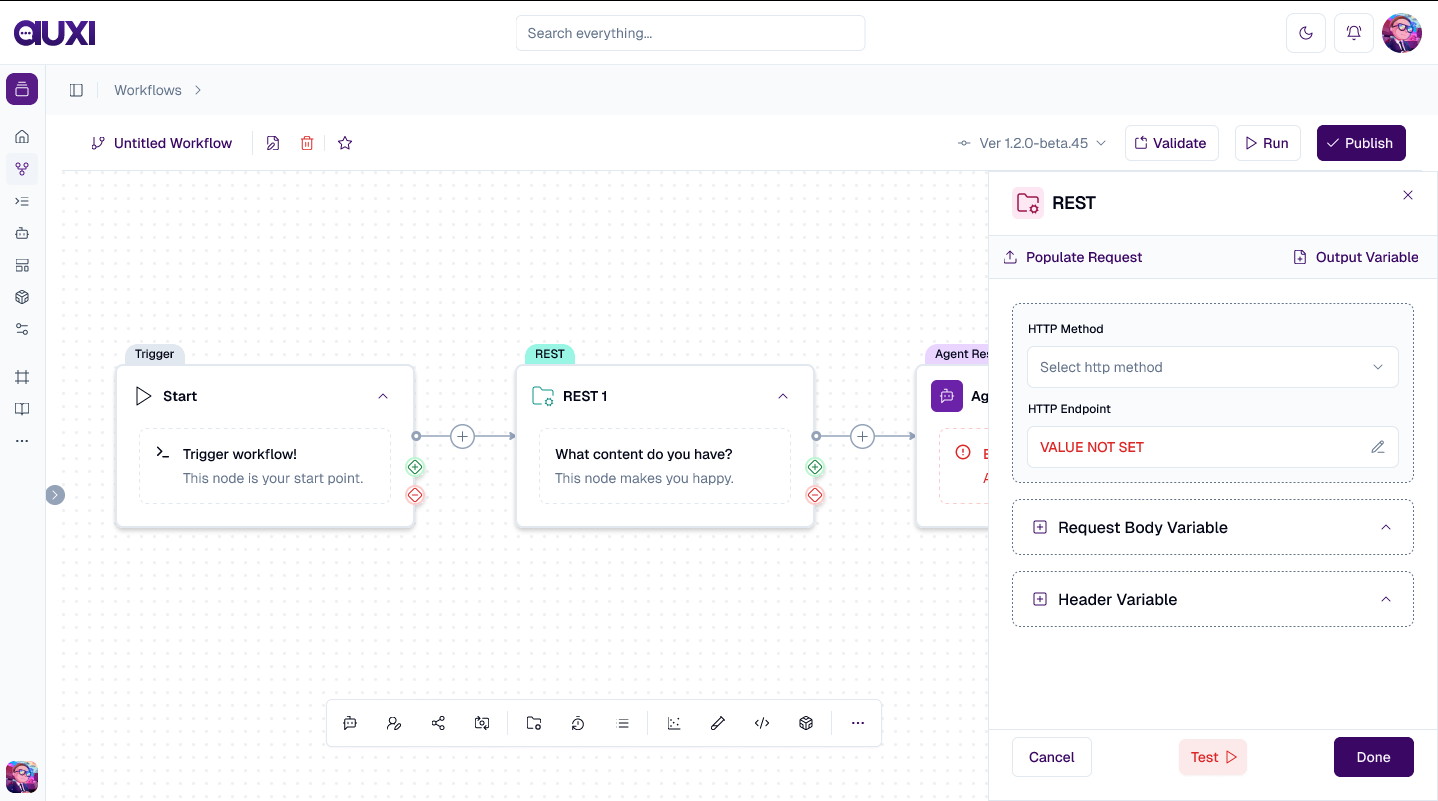Click the red trash delete workflow icon
The width and height of the screenshot is (1438, 801).
point(307,143)
